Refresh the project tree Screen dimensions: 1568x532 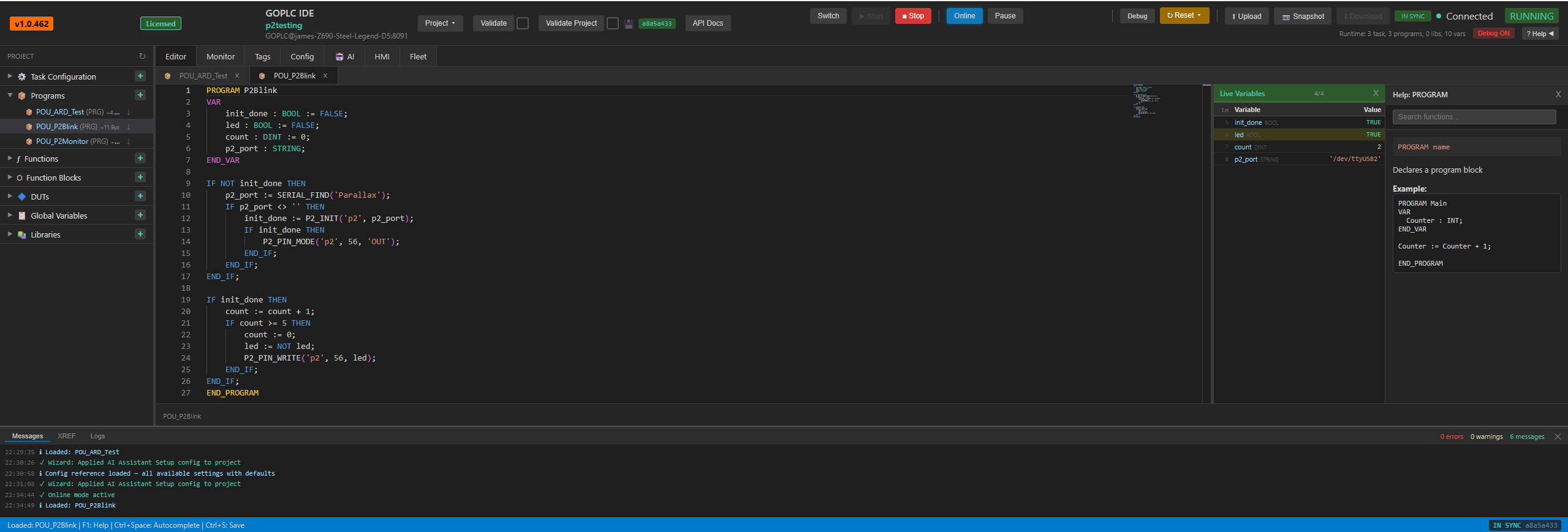click(142, 56)
